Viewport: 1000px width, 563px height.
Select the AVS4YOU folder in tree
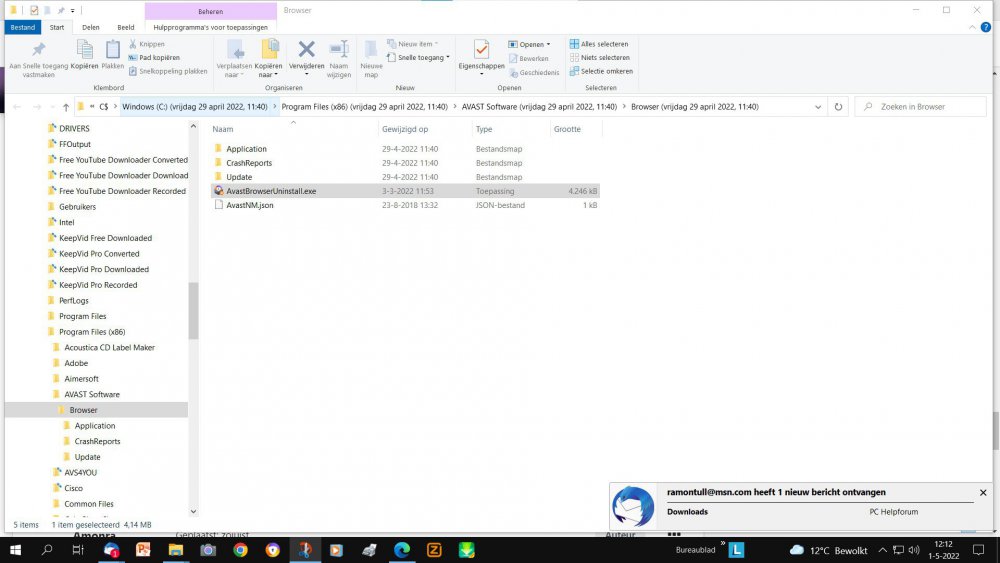click(x=80, y=472)
